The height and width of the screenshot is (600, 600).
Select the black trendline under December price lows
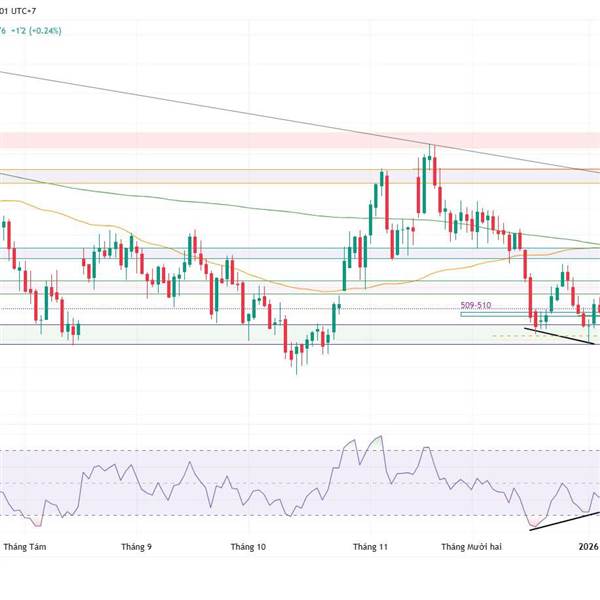559,336
